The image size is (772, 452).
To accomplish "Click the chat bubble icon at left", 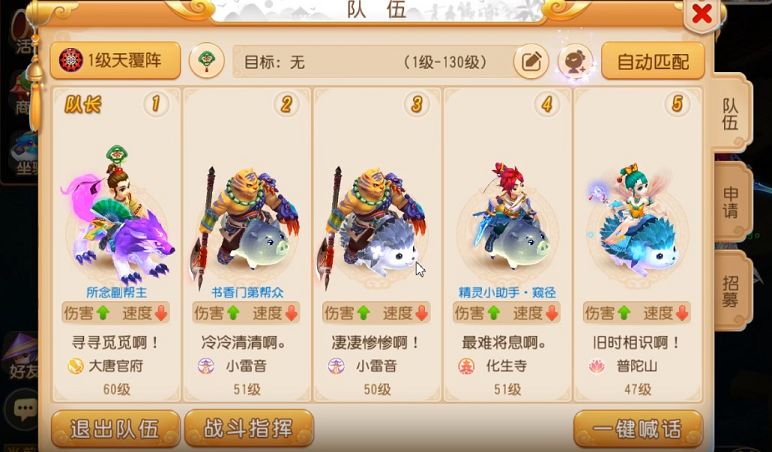I will (23, 408).
